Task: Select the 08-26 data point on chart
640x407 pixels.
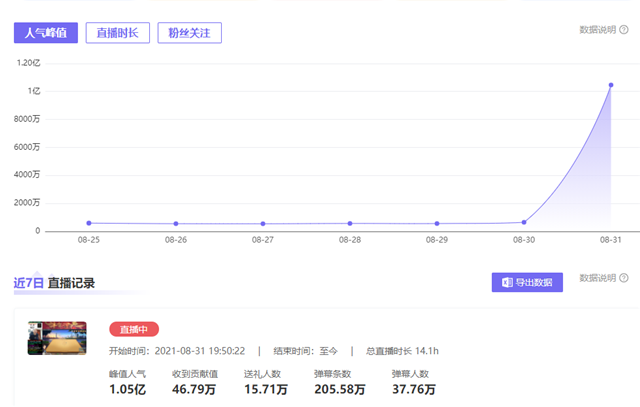Action: 176,224
